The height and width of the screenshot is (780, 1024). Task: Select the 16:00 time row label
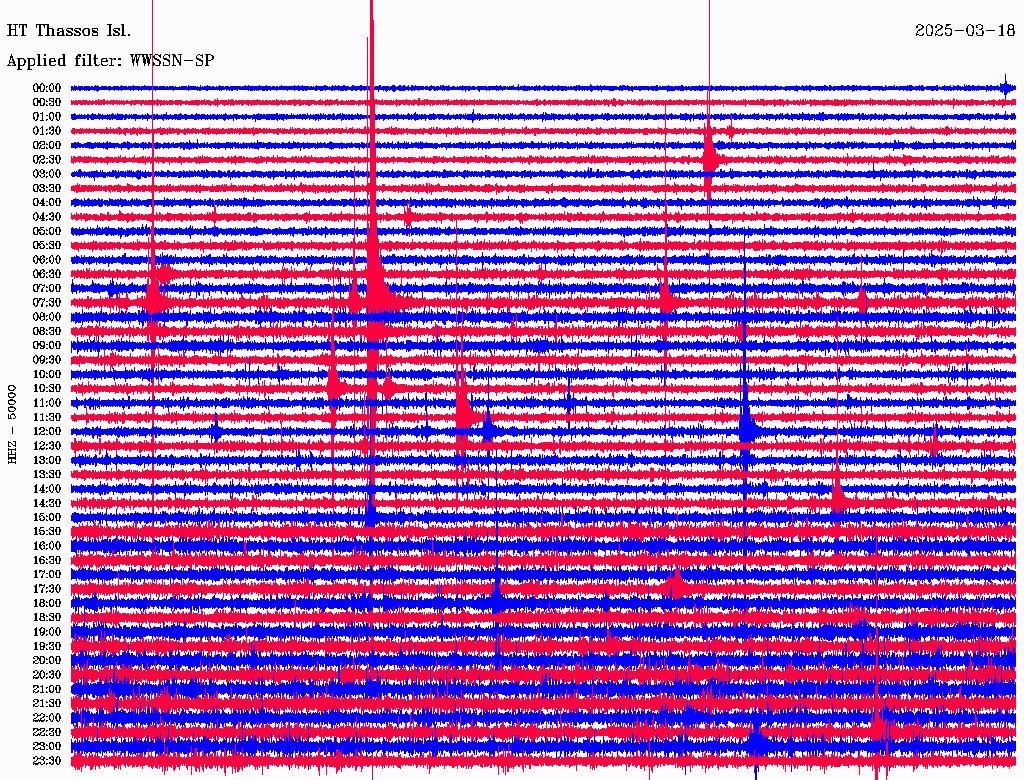pyautogui.click(x=47, y=546)
